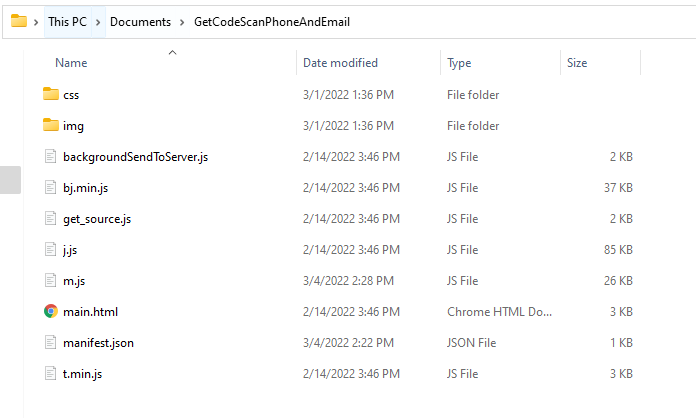Click the Type column header
Image resolution: width=696 pixels, height=418 pixels.
(x=459, y=63)
